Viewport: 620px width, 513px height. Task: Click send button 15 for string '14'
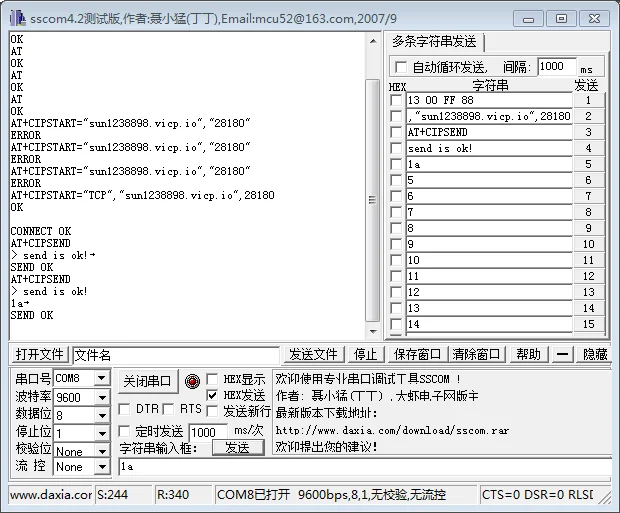tap(588, 324)
